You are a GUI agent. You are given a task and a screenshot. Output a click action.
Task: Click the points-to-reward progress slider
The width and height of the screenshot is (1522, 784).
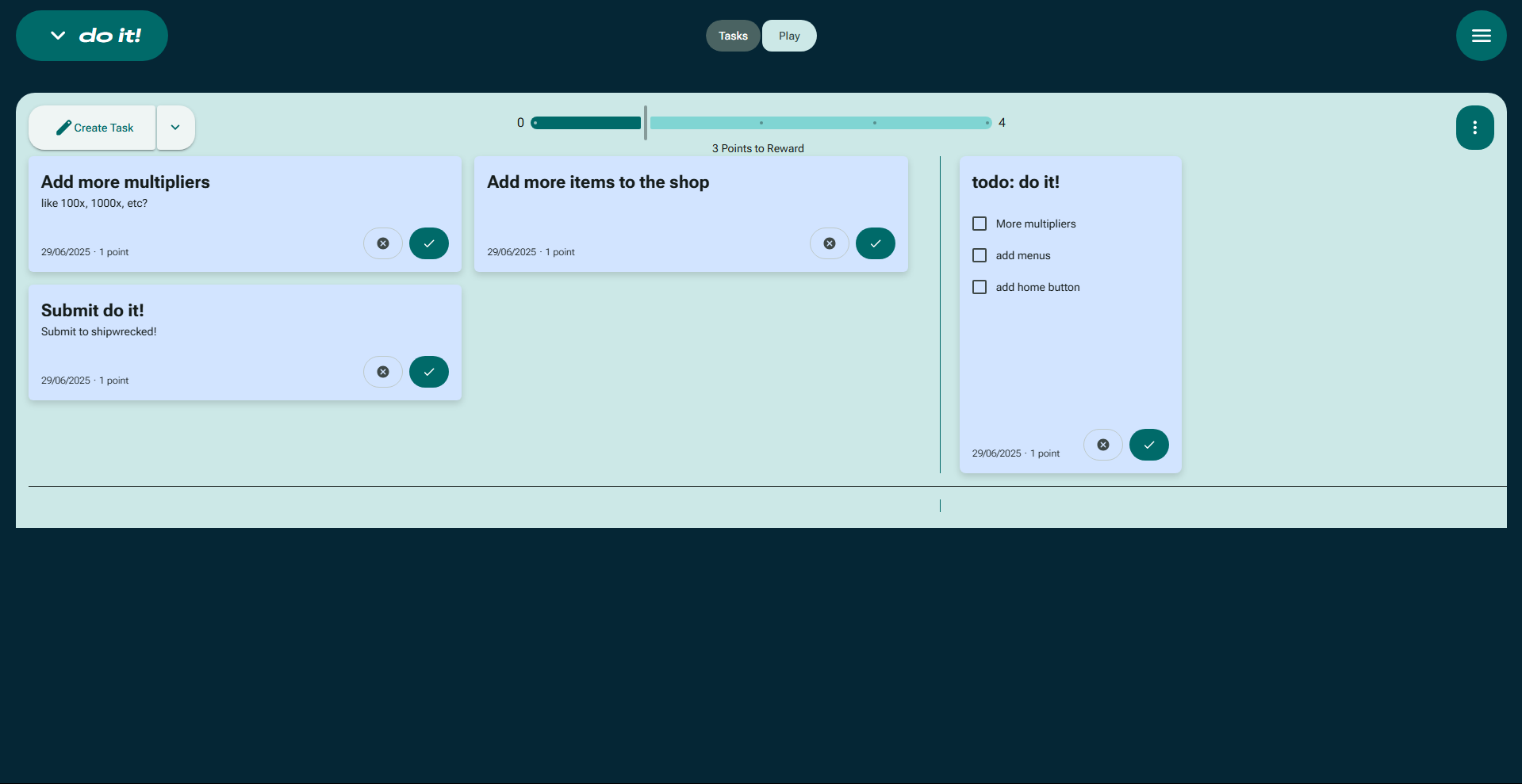point(761,123)
